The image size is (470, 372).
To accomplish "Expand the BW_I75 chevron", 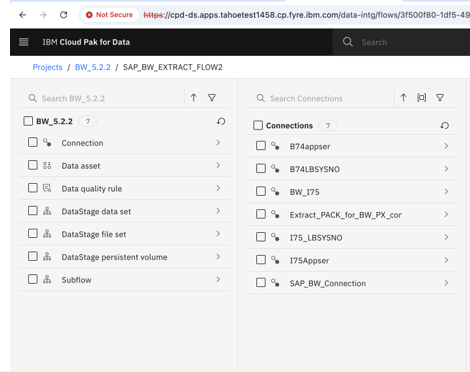I will click(446, 192).
